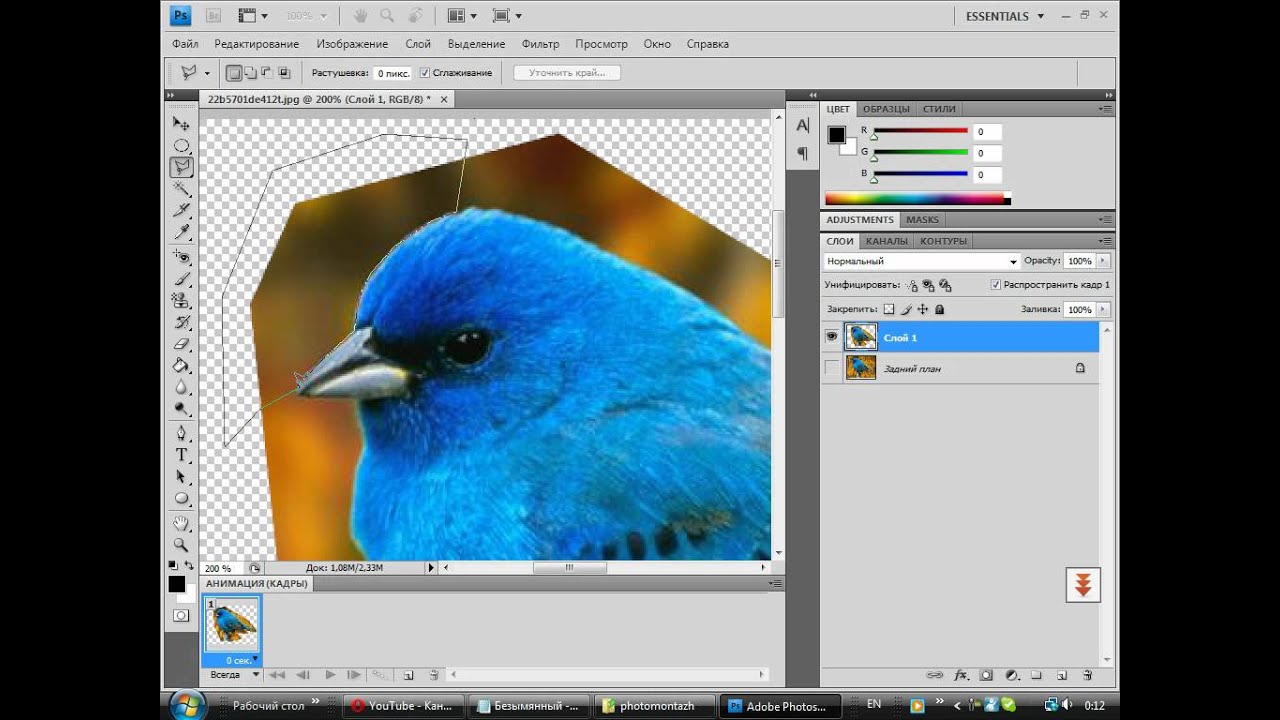Click the Уточнить край button

coord(567,73)
